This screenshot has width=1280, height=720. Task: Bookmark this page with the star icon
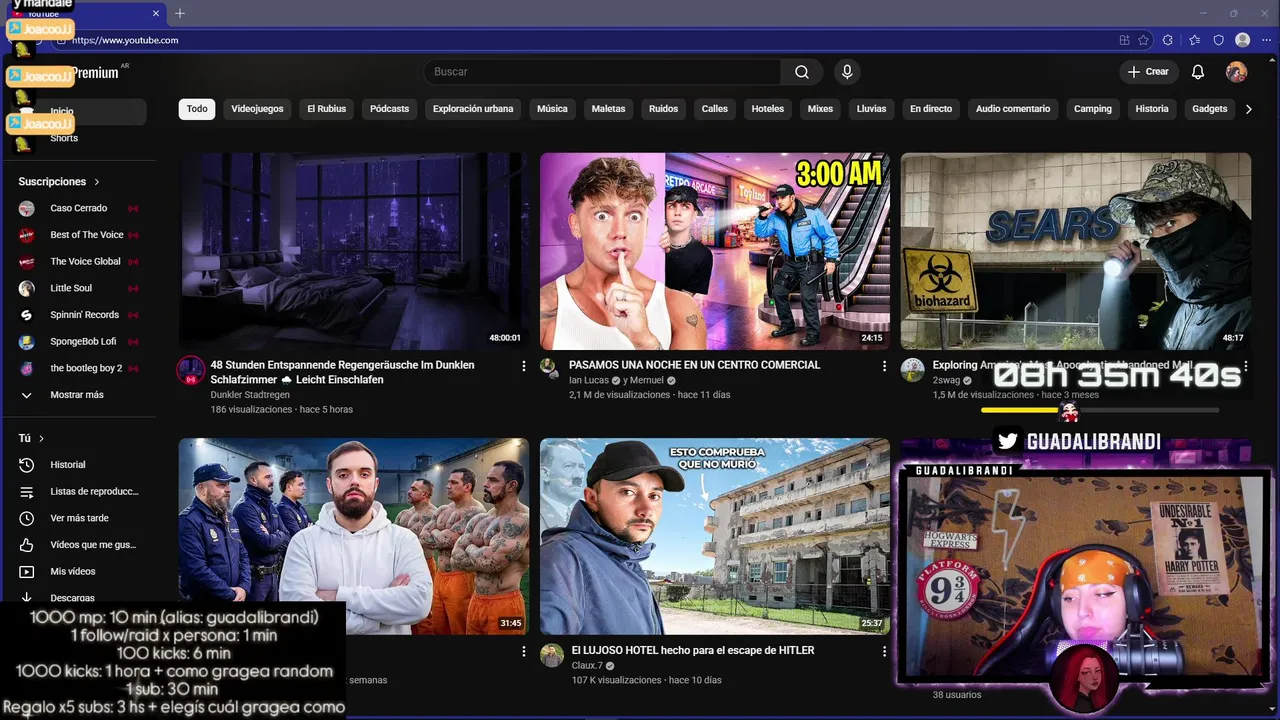[x=1143, y=40]
